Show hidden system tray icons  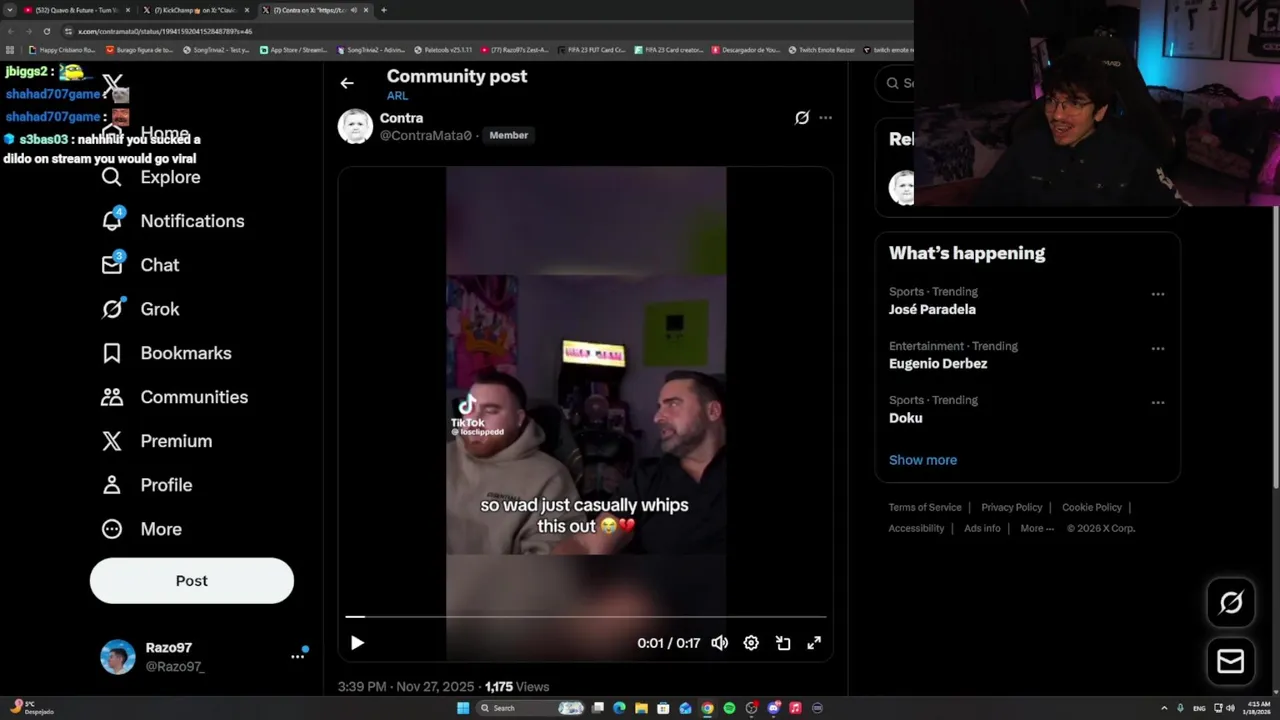click(x=1163, y=708)
